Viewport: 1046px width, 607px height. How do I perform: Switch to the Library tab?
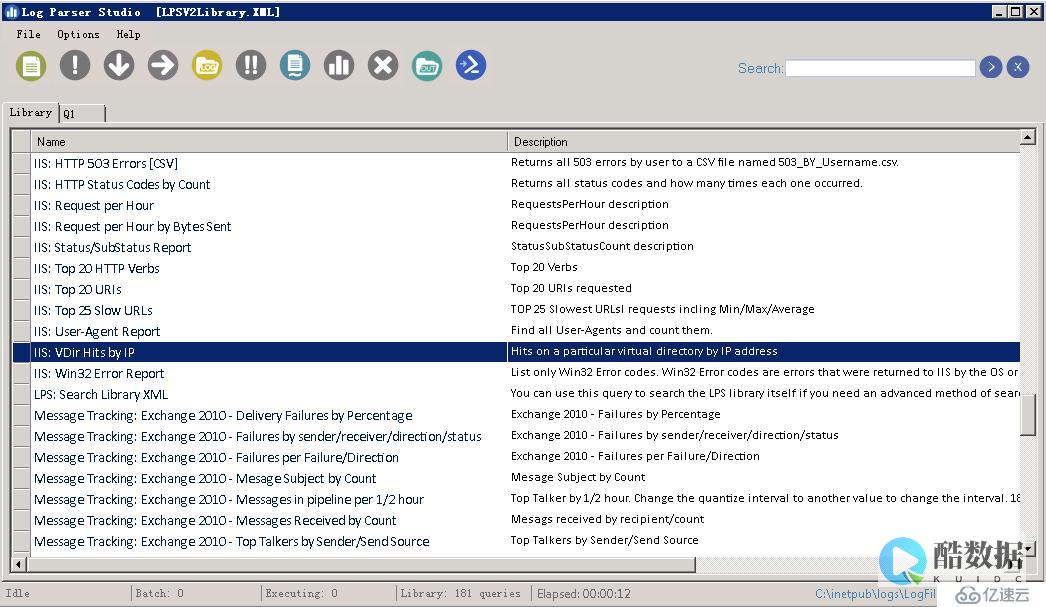(x=31, y=112)
